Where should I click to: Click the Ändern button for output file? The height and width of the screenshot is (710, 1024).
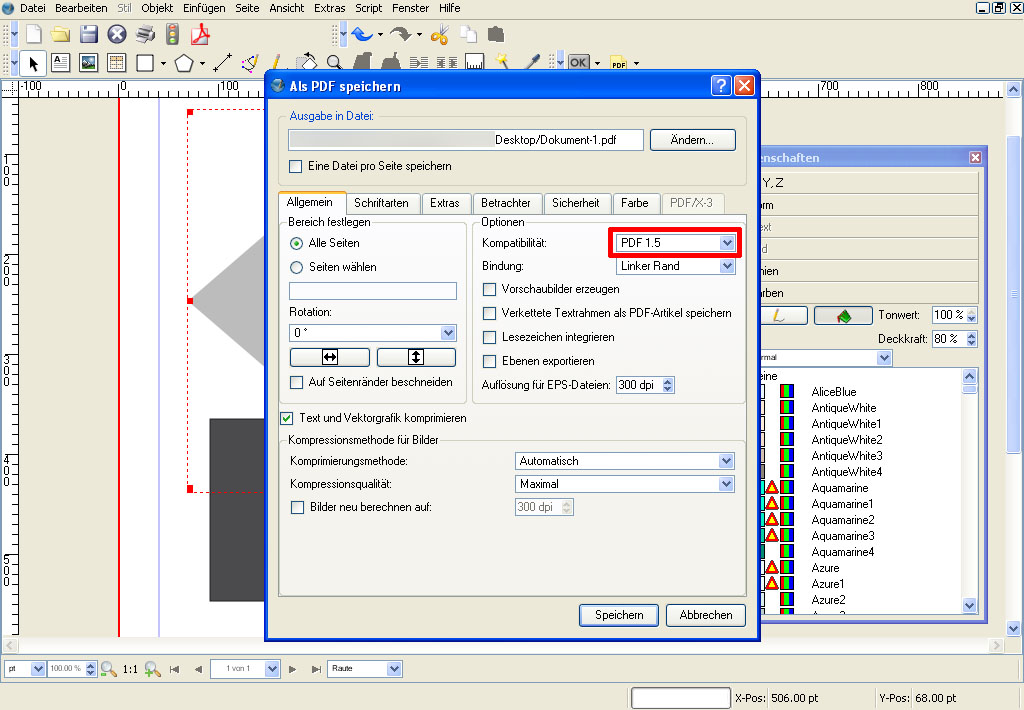point(692,140)
